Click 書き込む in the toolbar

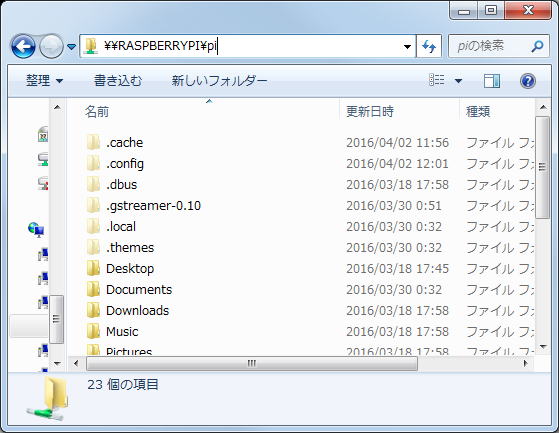coord(118,81)
